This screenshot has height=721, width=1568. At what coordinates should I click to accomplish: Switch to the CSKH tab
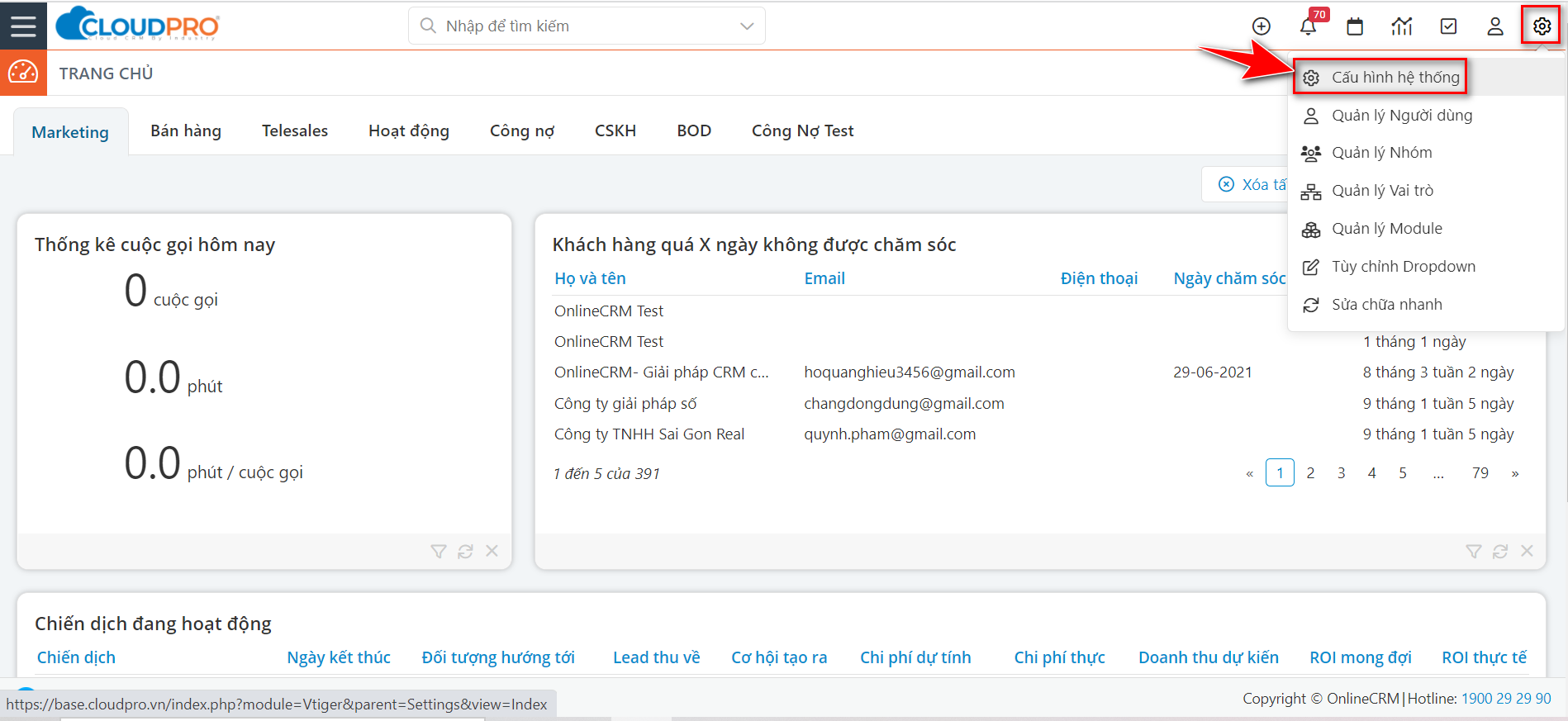(x=615, y=130)
